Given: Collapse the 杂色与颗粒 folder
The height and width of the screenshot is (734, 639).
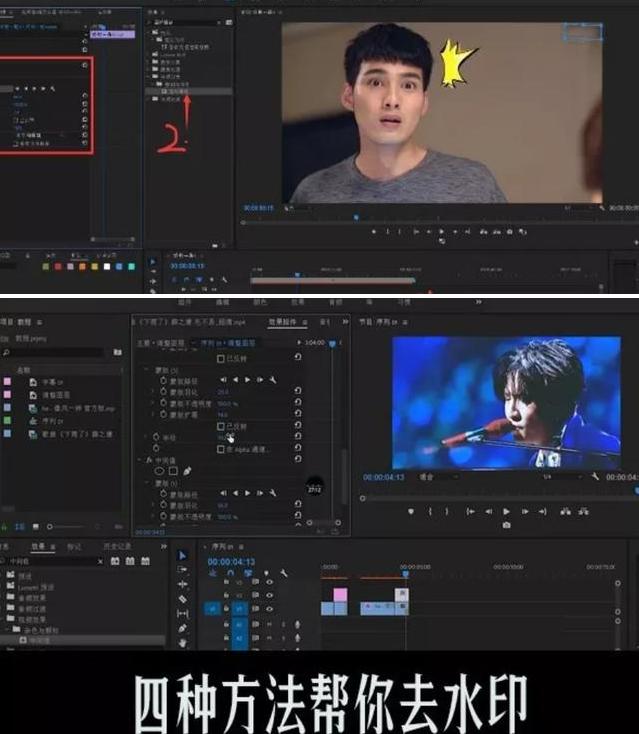Looking at the screenshot, I should pos(7,630).
